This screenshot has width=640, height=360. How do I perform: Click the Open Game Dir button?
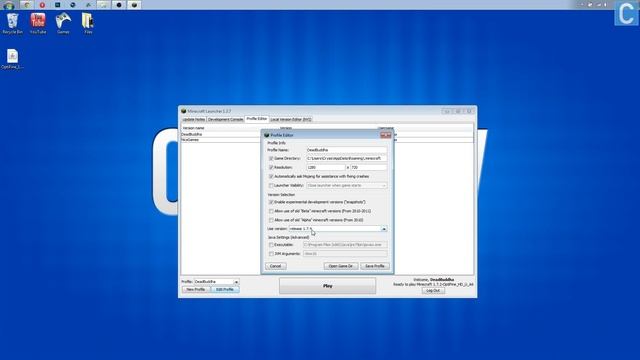point(341,266)
